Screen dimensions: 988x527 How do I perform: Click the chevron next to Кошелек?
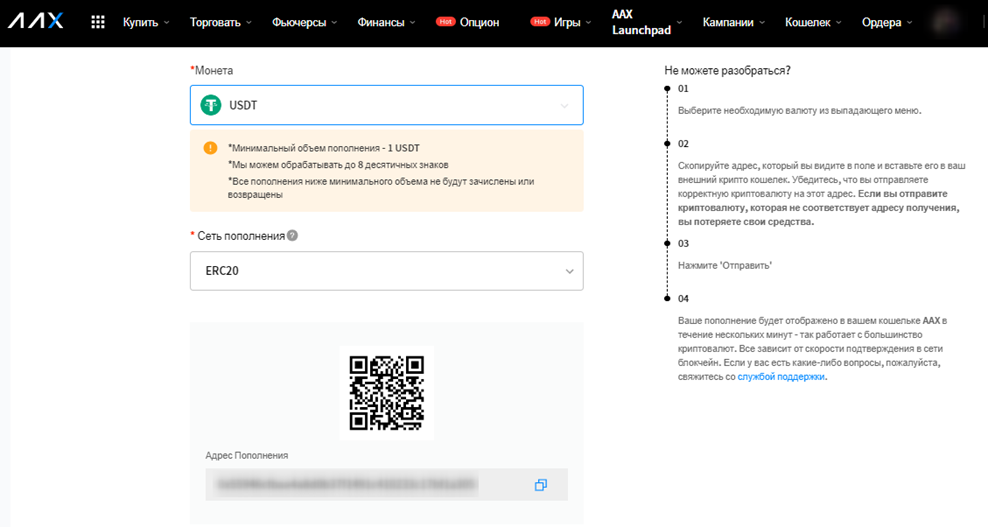point(839,23)
